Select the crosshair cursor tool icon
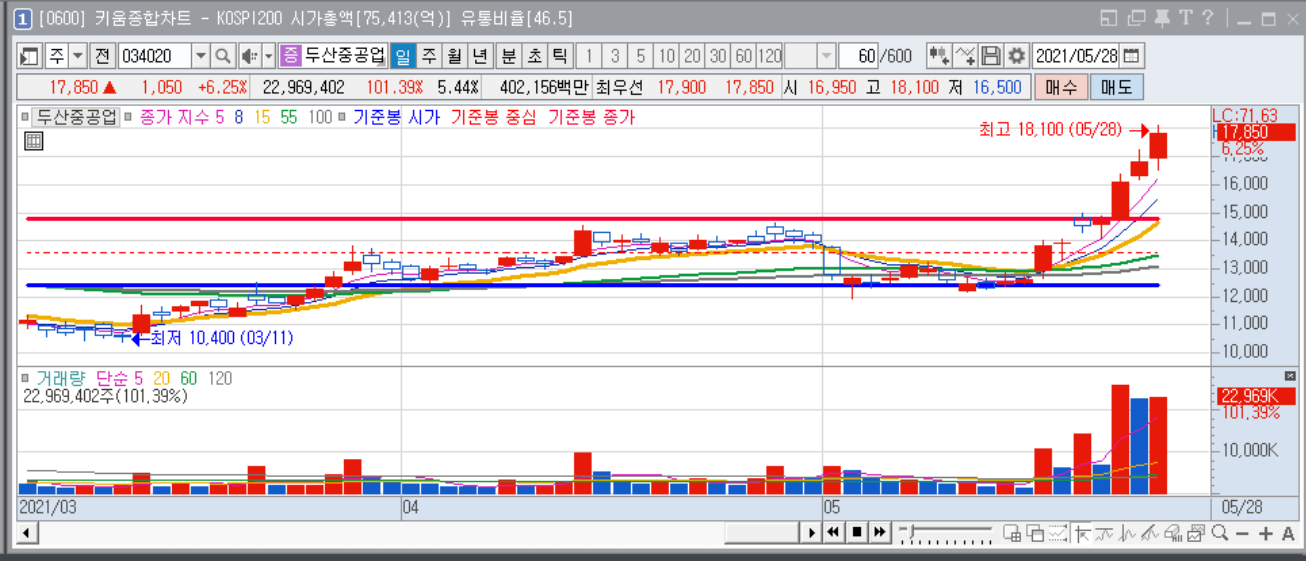The width and height of the screenshot is (1306, 561). pos(1082,533)
